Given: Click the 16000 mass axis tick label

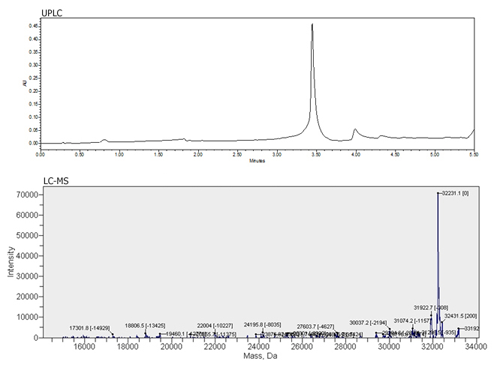Looking at the screenshot, I should (84, 346).
